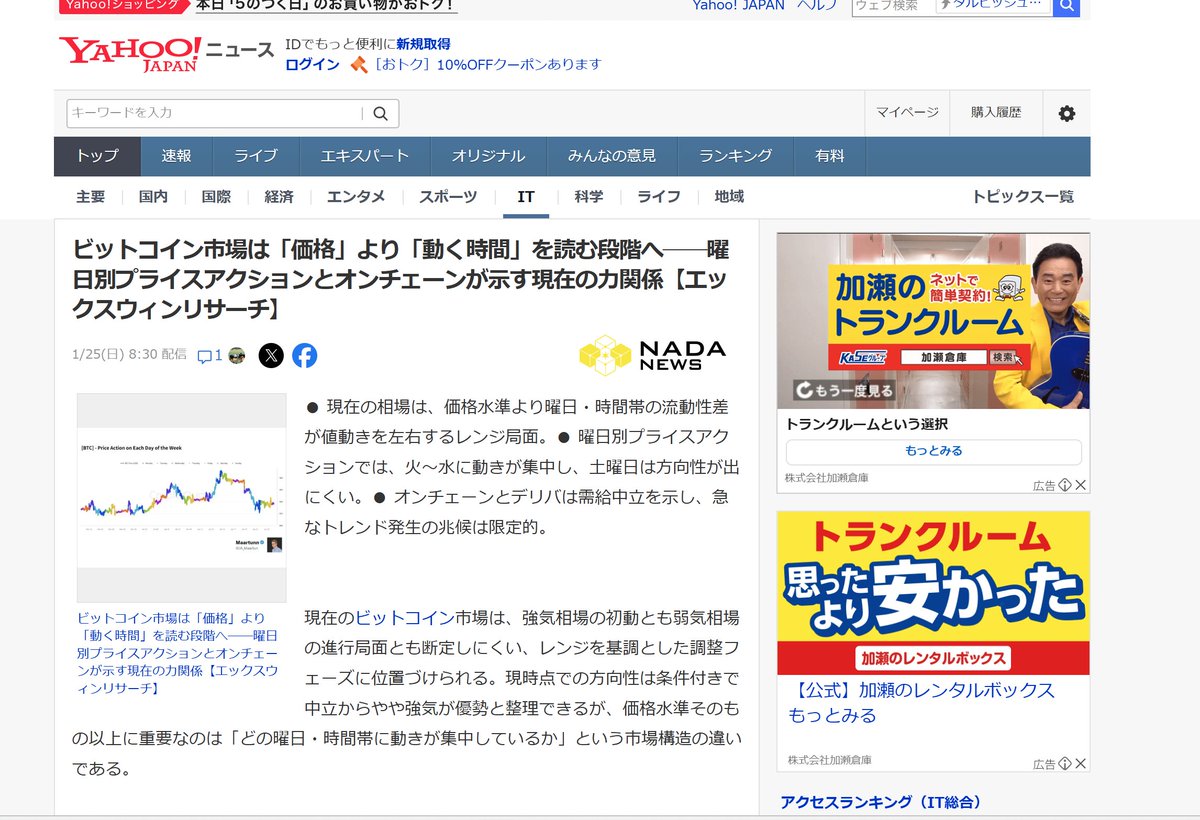Click the 本日「5のつく日」 shopping promo link

coord(326,5)
